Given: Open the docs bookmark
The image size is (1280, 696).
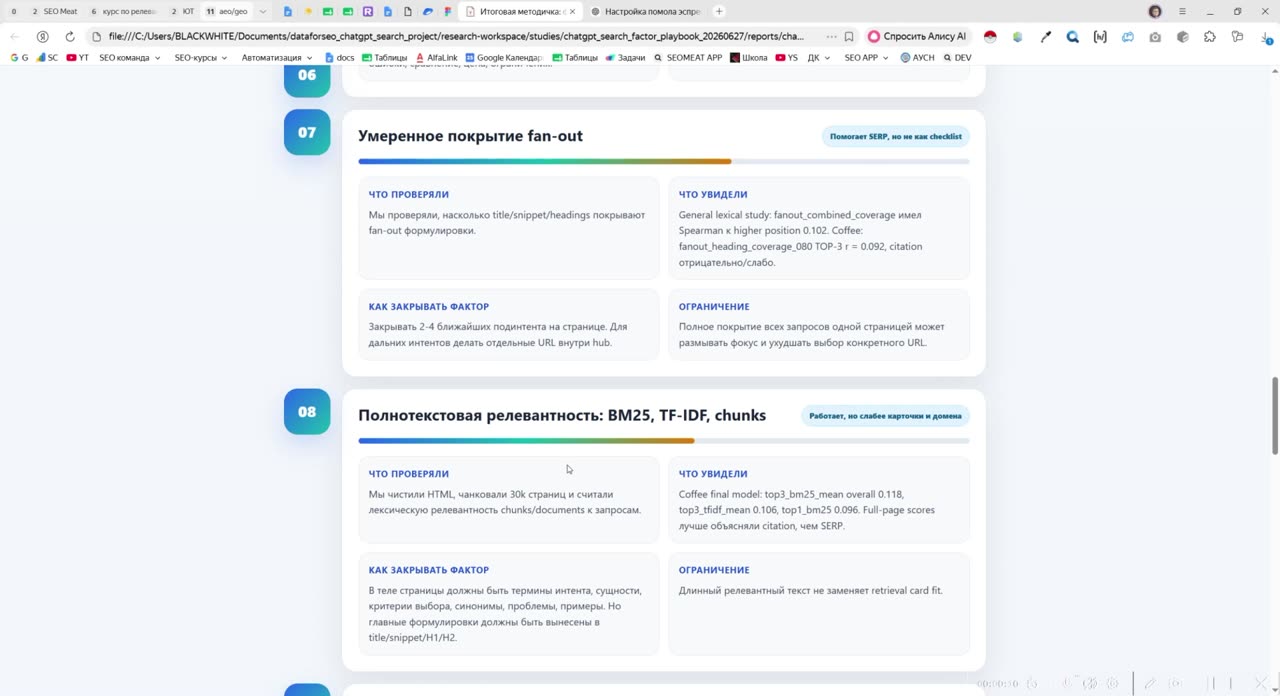Looking at the screenshot, I should (x=339, y=58).
